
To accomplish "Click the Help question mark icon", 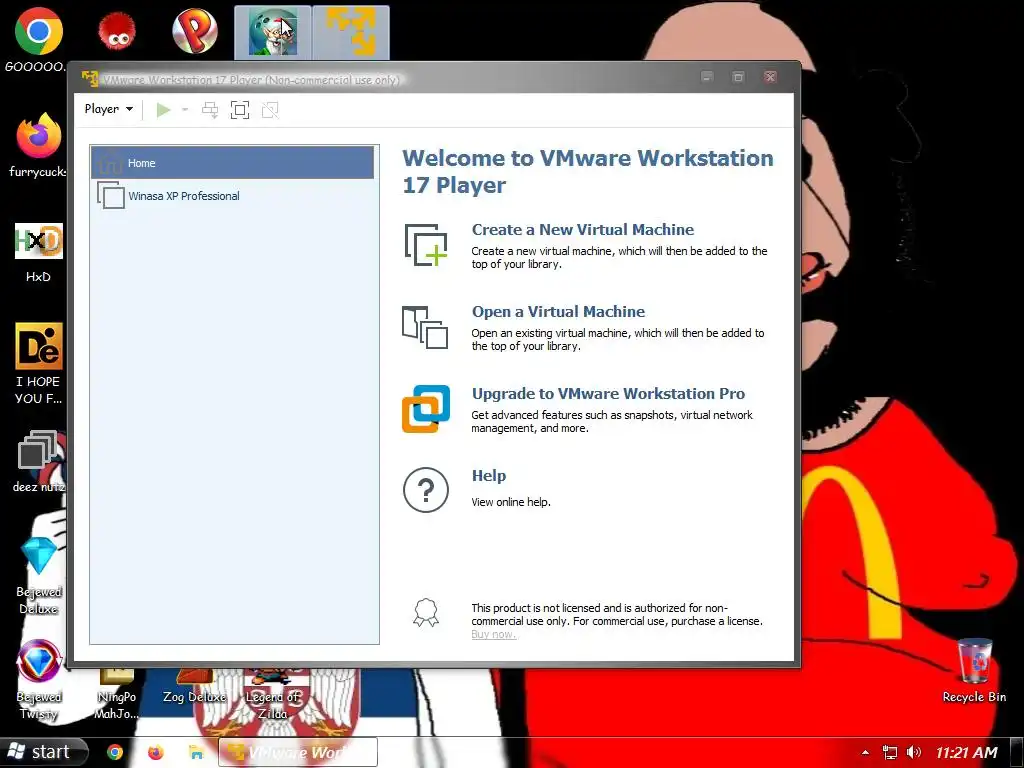I will click(426, 490).
